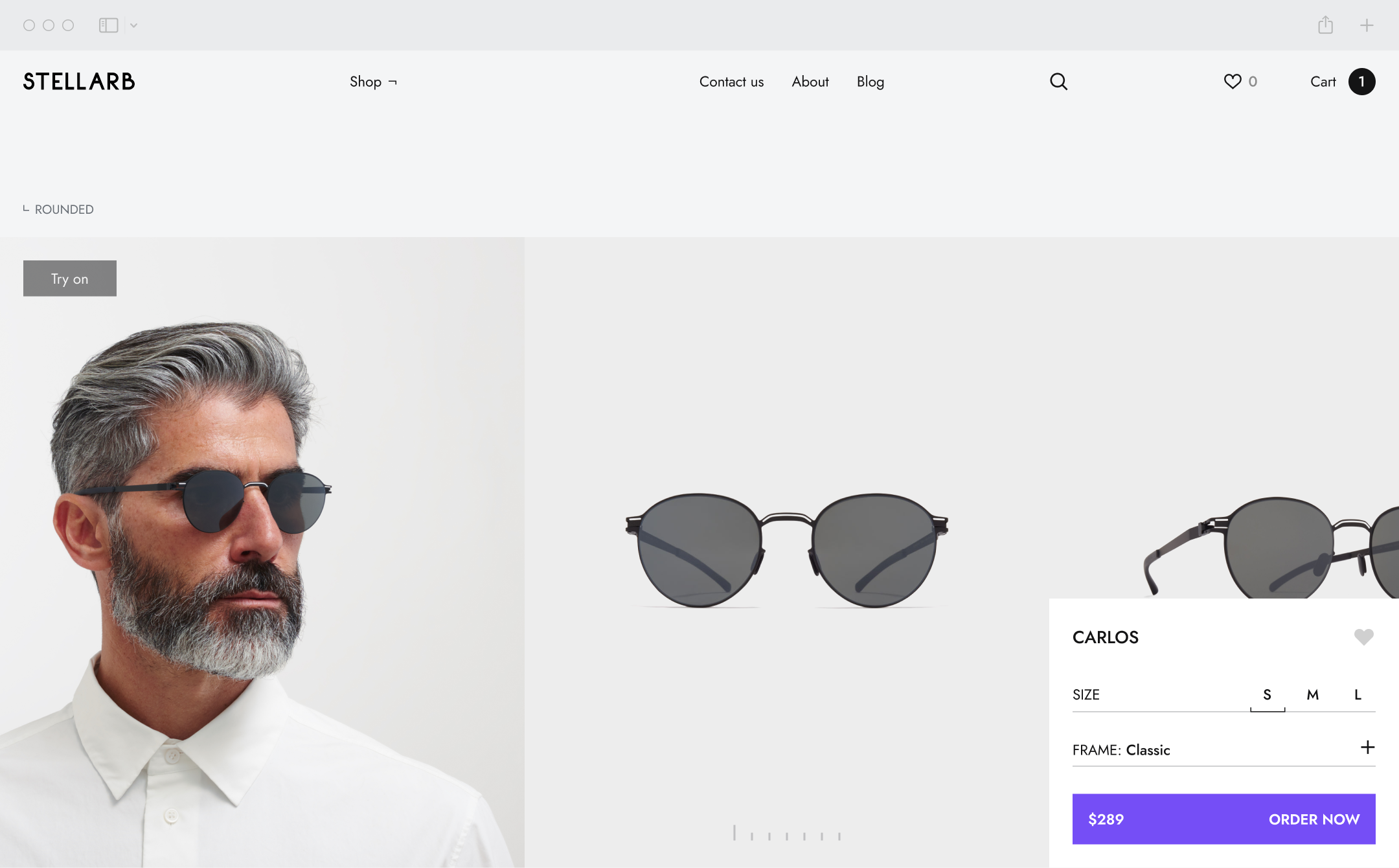Viewport: 1399px width, 868px height.
Task: Open the search magnifier icon
Action: tap(1058, 82)
